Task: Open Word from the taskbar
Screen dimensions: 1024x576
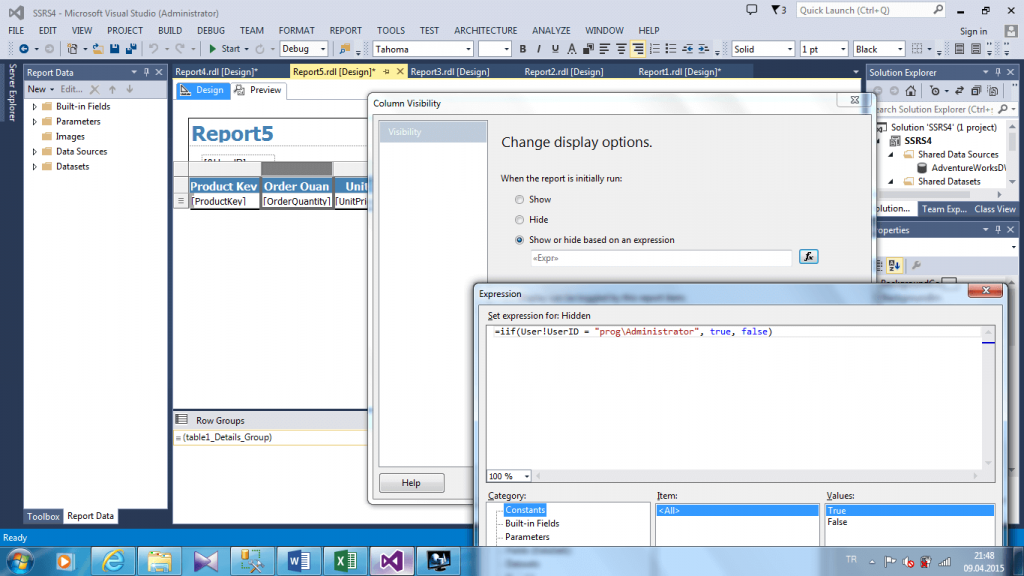Action: tap(299, 561)
